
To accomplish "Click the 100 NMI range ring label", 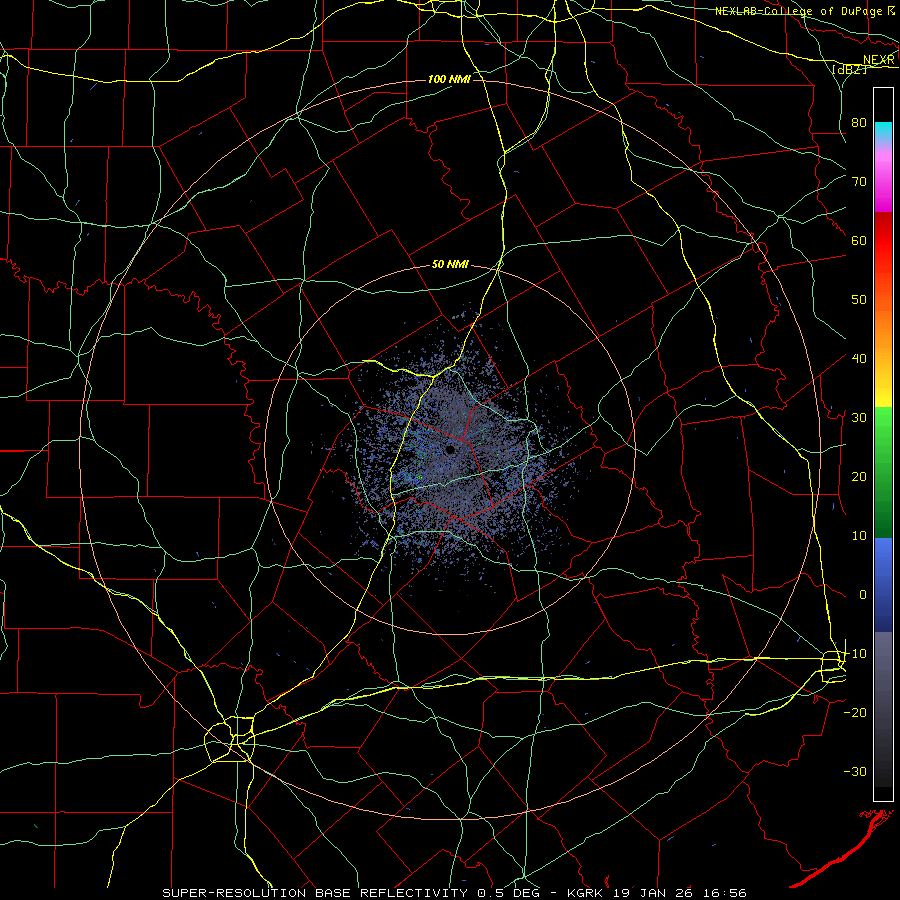I will [x=449, y=79].
